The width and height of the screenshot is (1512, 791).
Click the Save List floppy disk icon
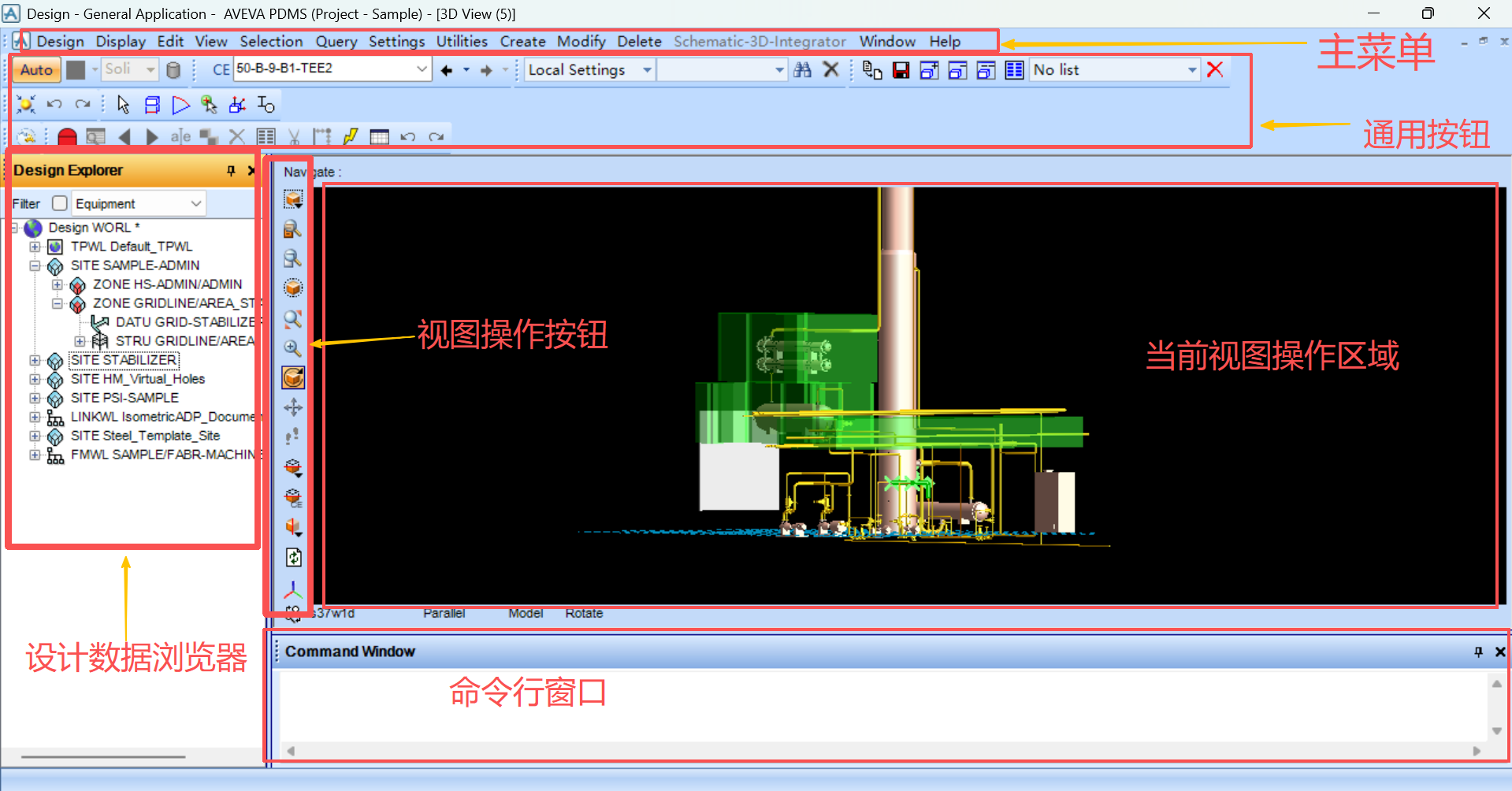[x=901, y=70]
